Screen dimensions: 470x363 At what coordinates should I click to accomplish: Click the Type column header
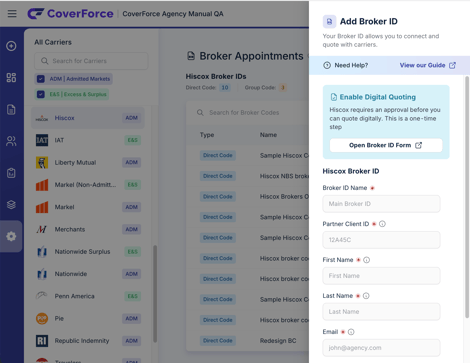[207, 135]
